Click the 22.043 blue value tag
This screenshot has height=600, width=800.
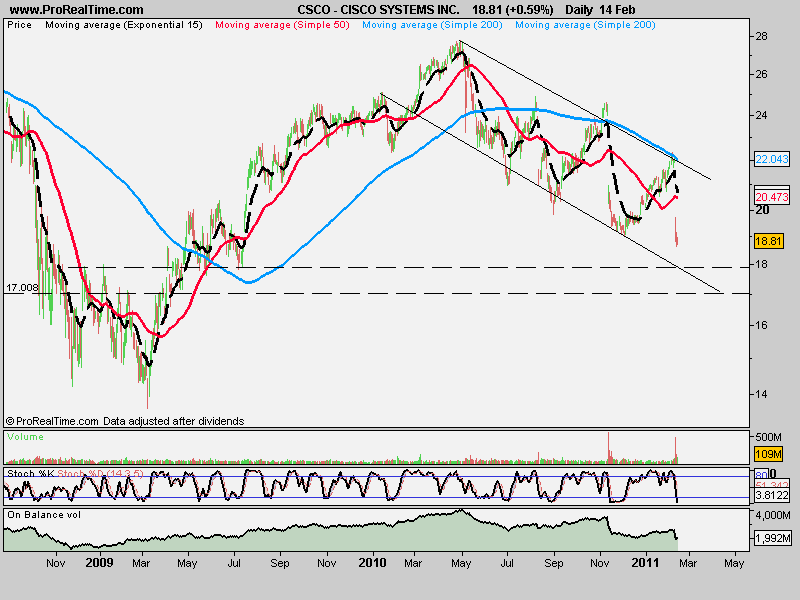pos(771,159)
